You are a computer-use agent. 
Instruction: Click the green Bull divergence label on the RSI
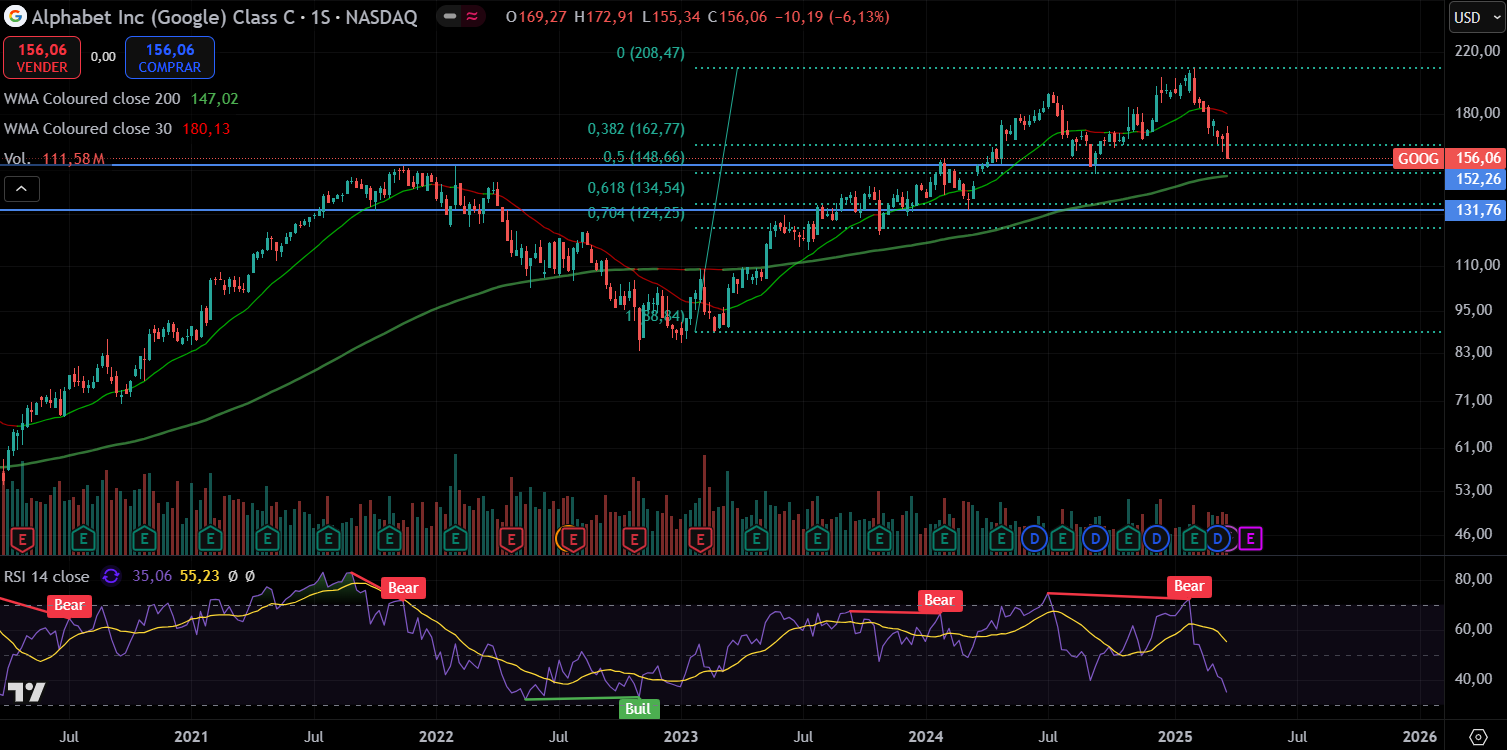pyautogui.click(x=639, y=709)
